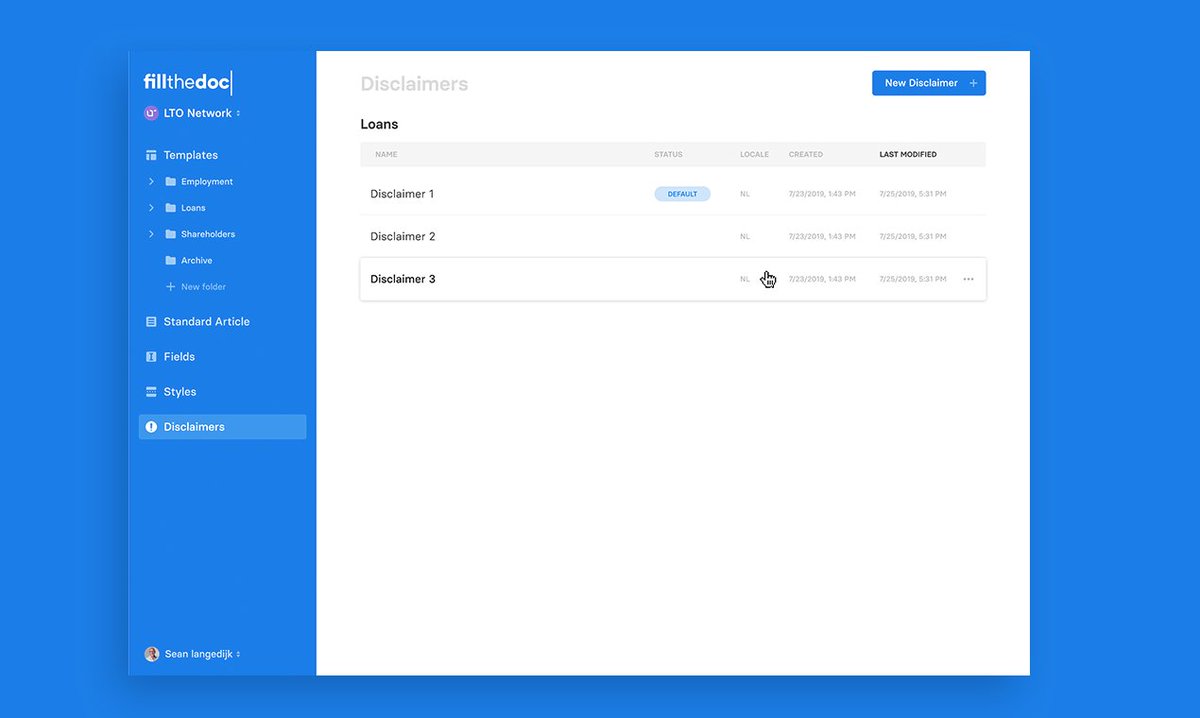Click the Templates layout icon

(151, 155)
